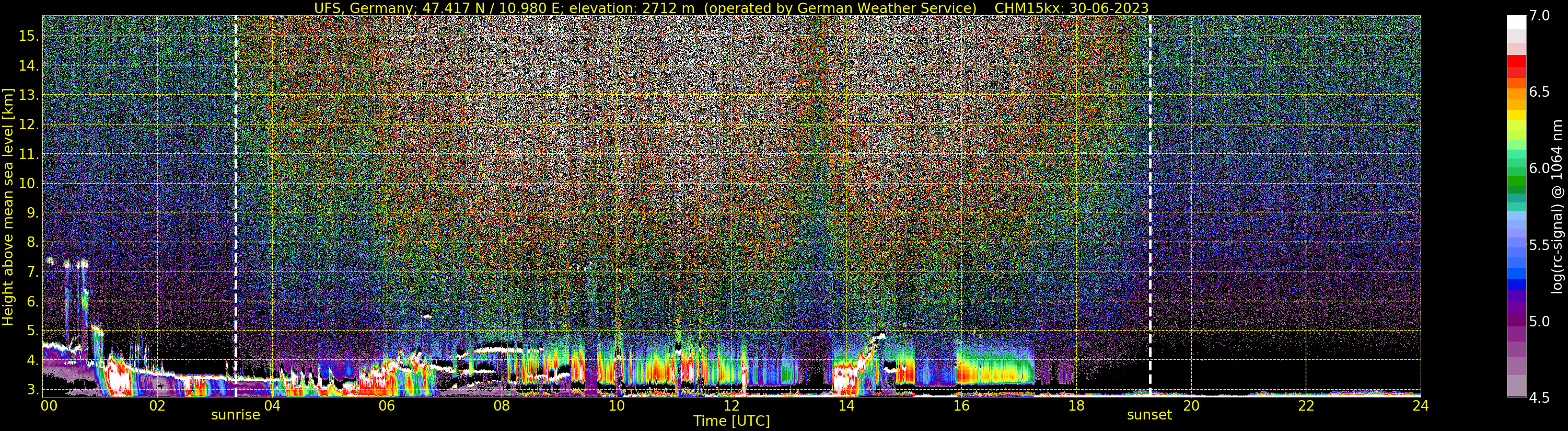Click the yellow segment of the colorbar
Image resolution: width=1568 pixels, height=431 pixels.
(x=1516, y=115)
